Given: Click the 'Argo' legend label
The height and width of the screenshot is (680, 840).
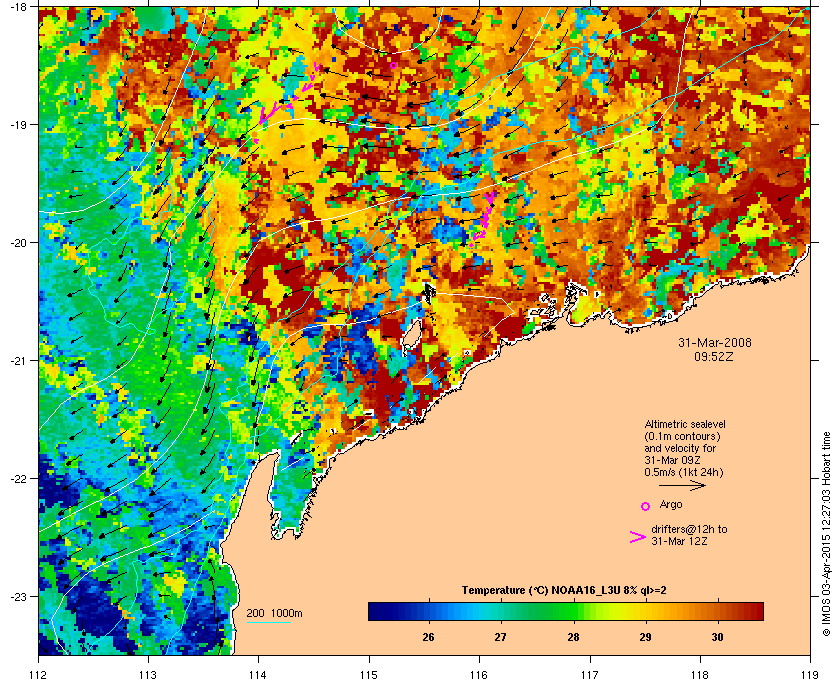Looking at the screenshot, I should tap(671, 504).
